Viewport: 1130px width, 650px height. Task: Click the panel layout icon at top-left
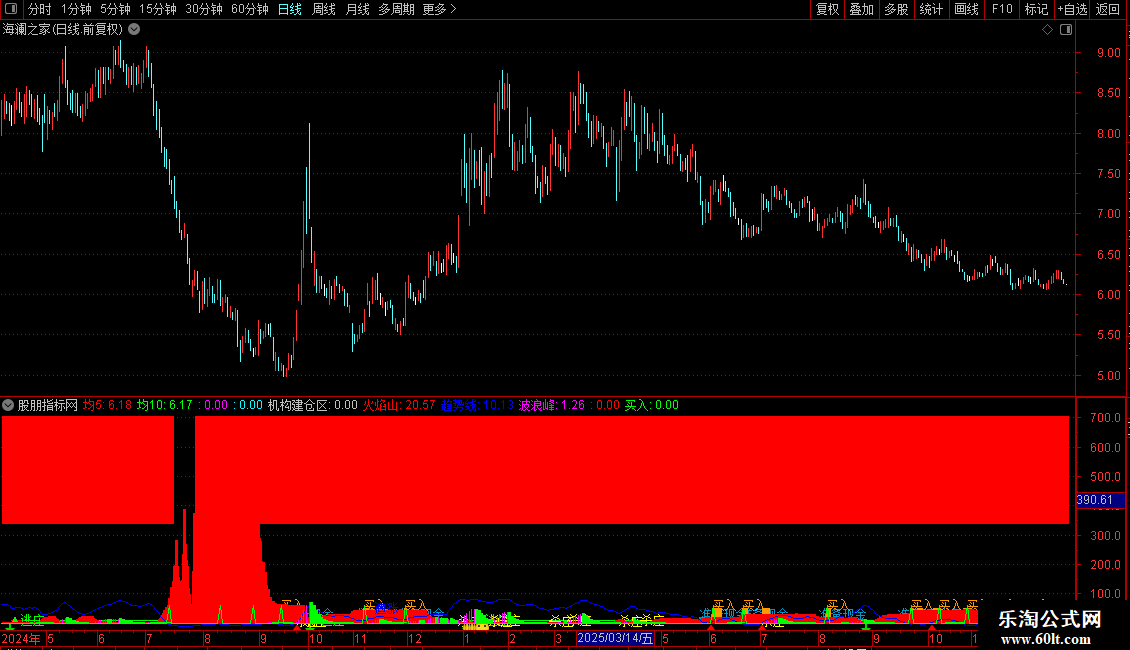[x=11, y=9]
